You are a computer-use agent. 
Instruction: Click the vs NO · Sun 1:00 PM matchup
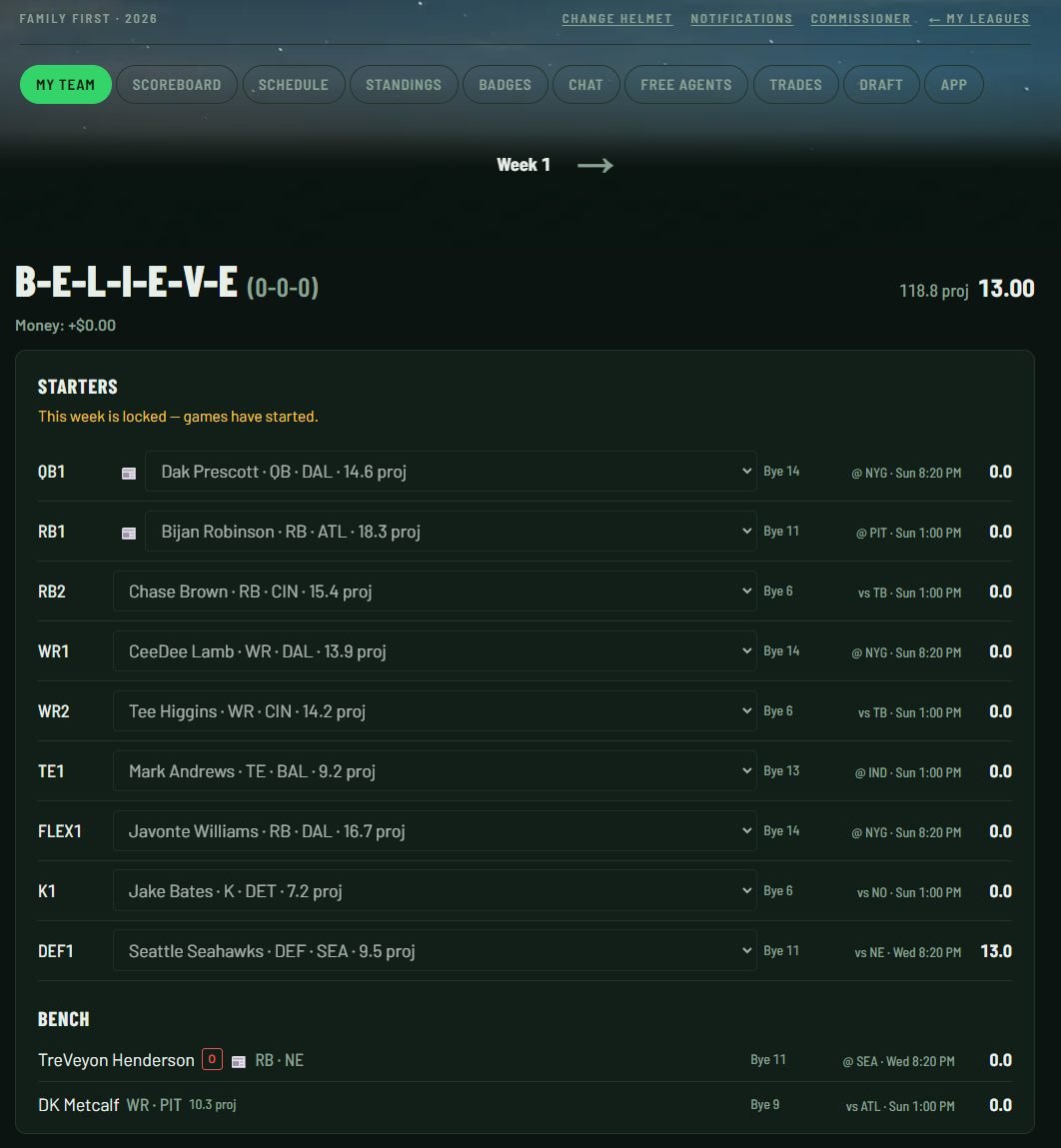point(909,892)
